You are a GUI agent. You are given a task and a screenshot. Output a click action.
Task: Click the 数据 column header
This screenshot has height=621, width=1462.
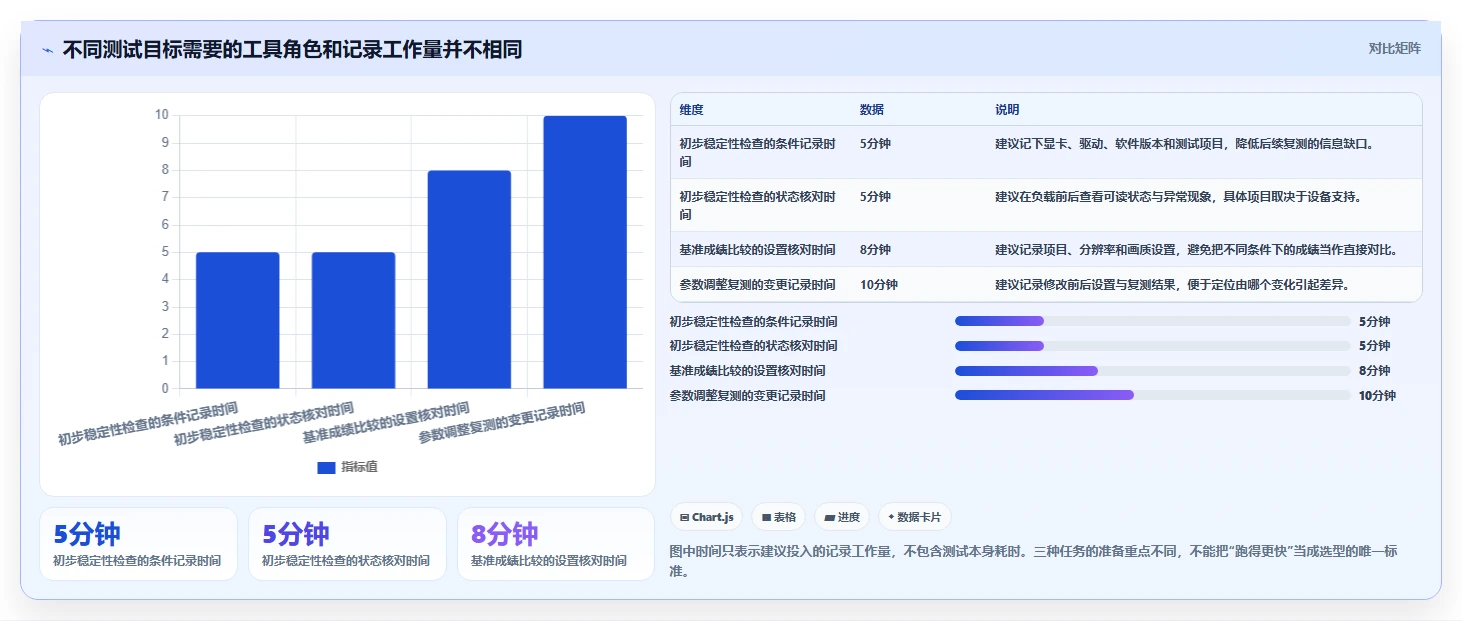click(x=871, y=110)
